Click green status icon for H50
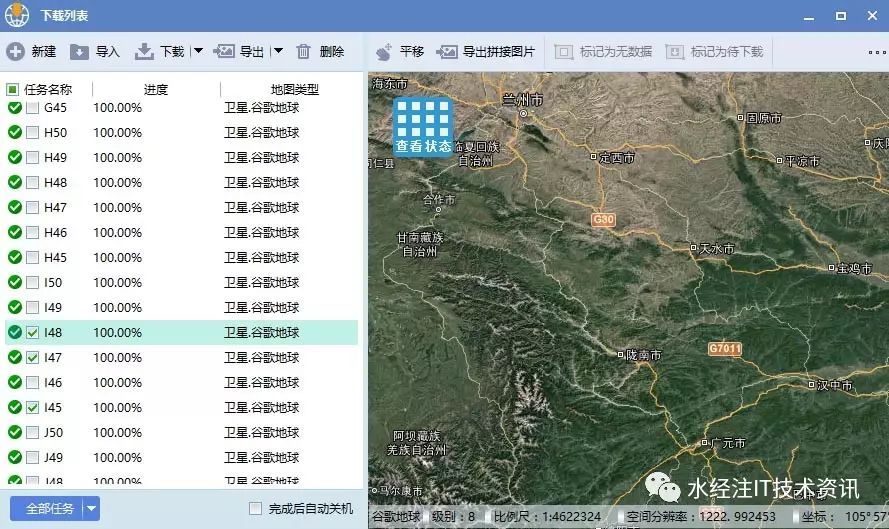 15,132
